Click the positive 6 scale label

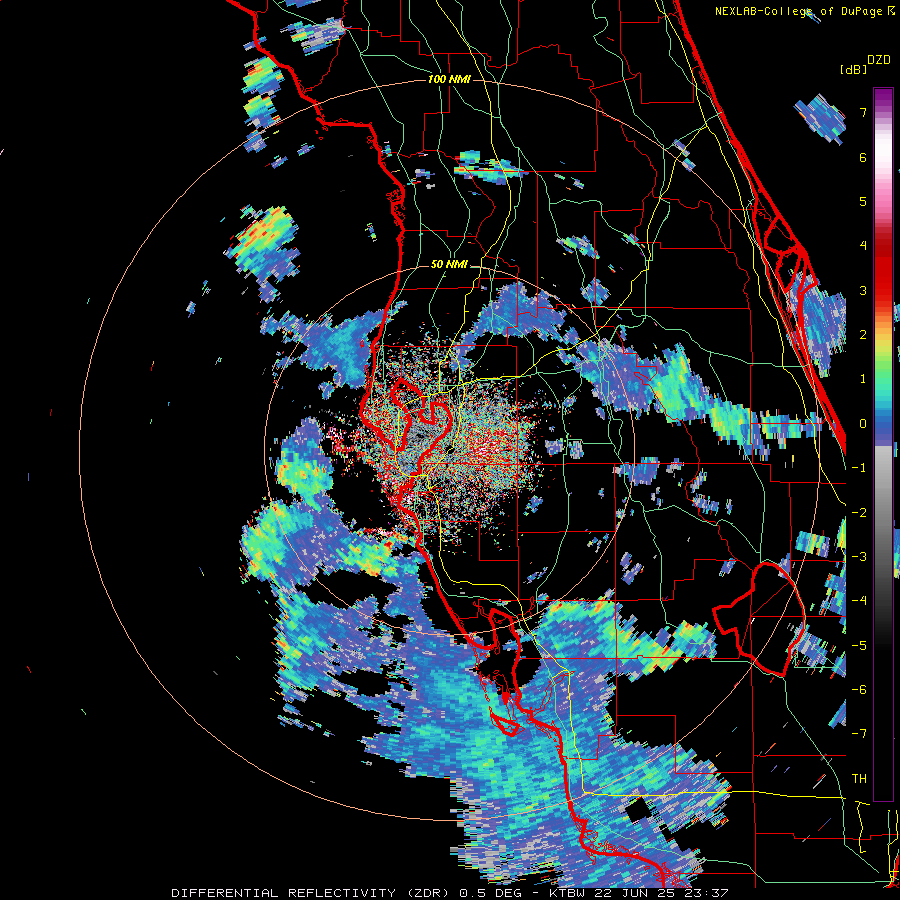pyautogui.click(x=863, y=157)
